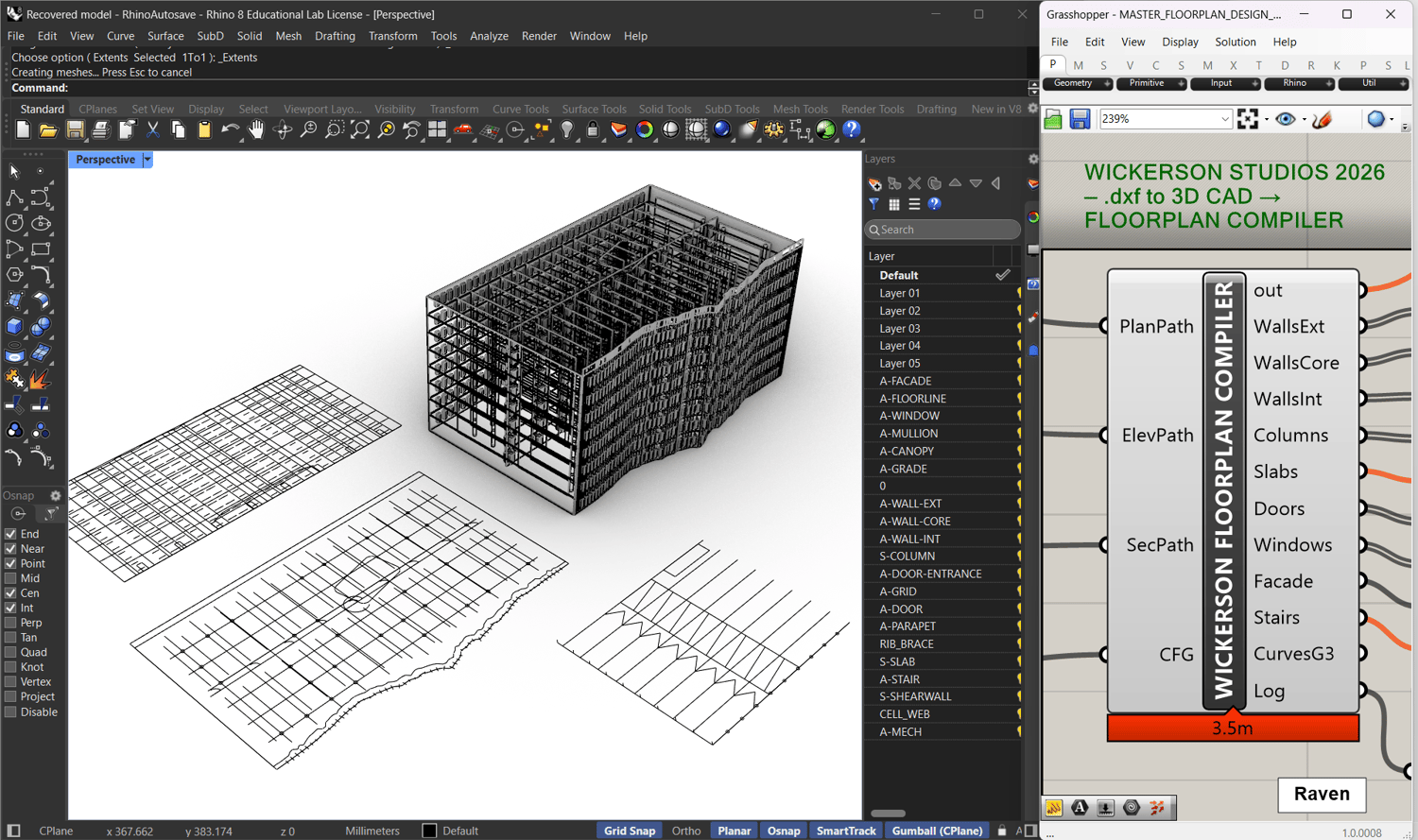
Task: Switch to the Curve Tools tab
Action: (520, 109)
